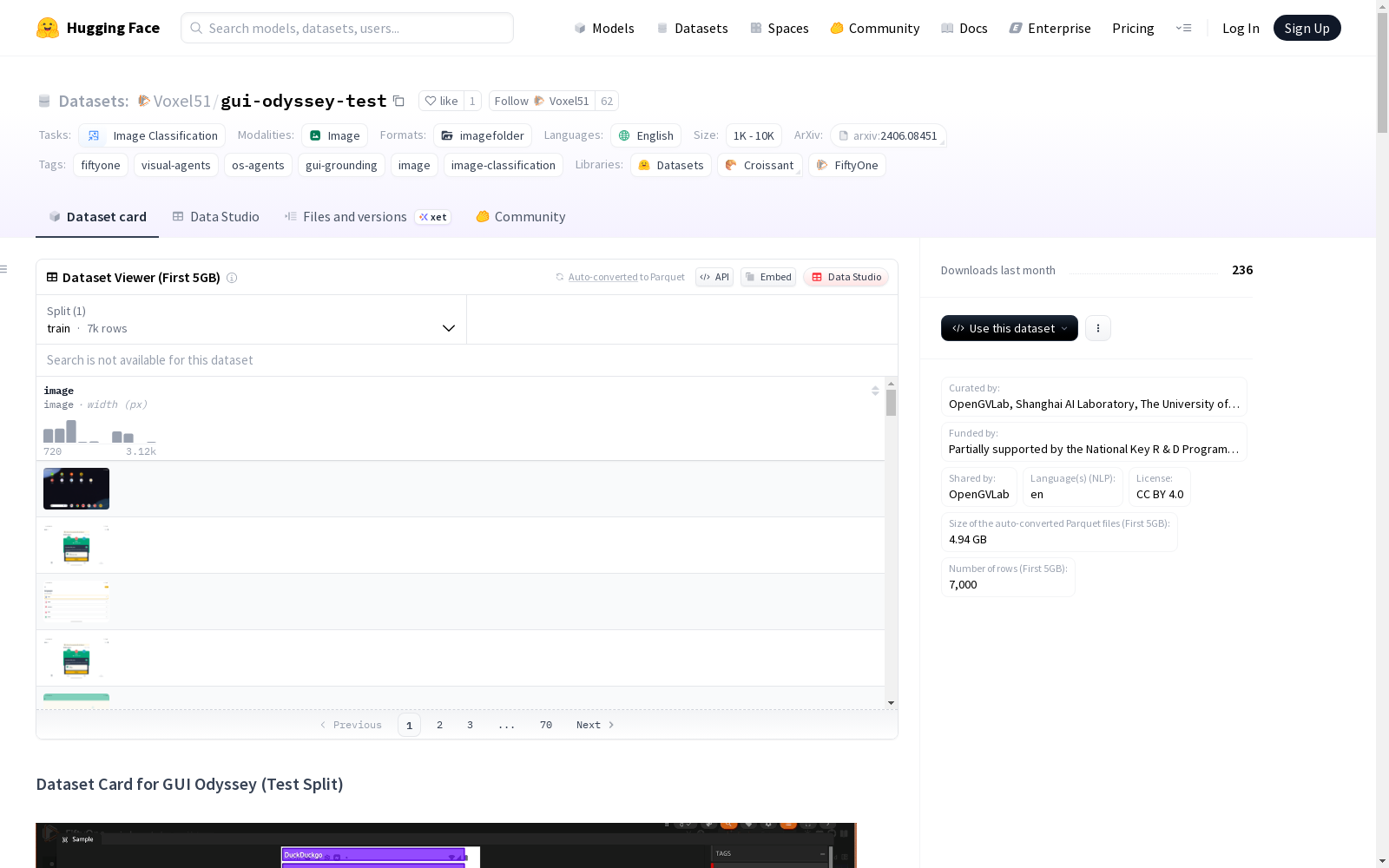Click the API button
The width and height of the screenshot is (1389, 868).
pyautogui.click(x=714, y=277)
